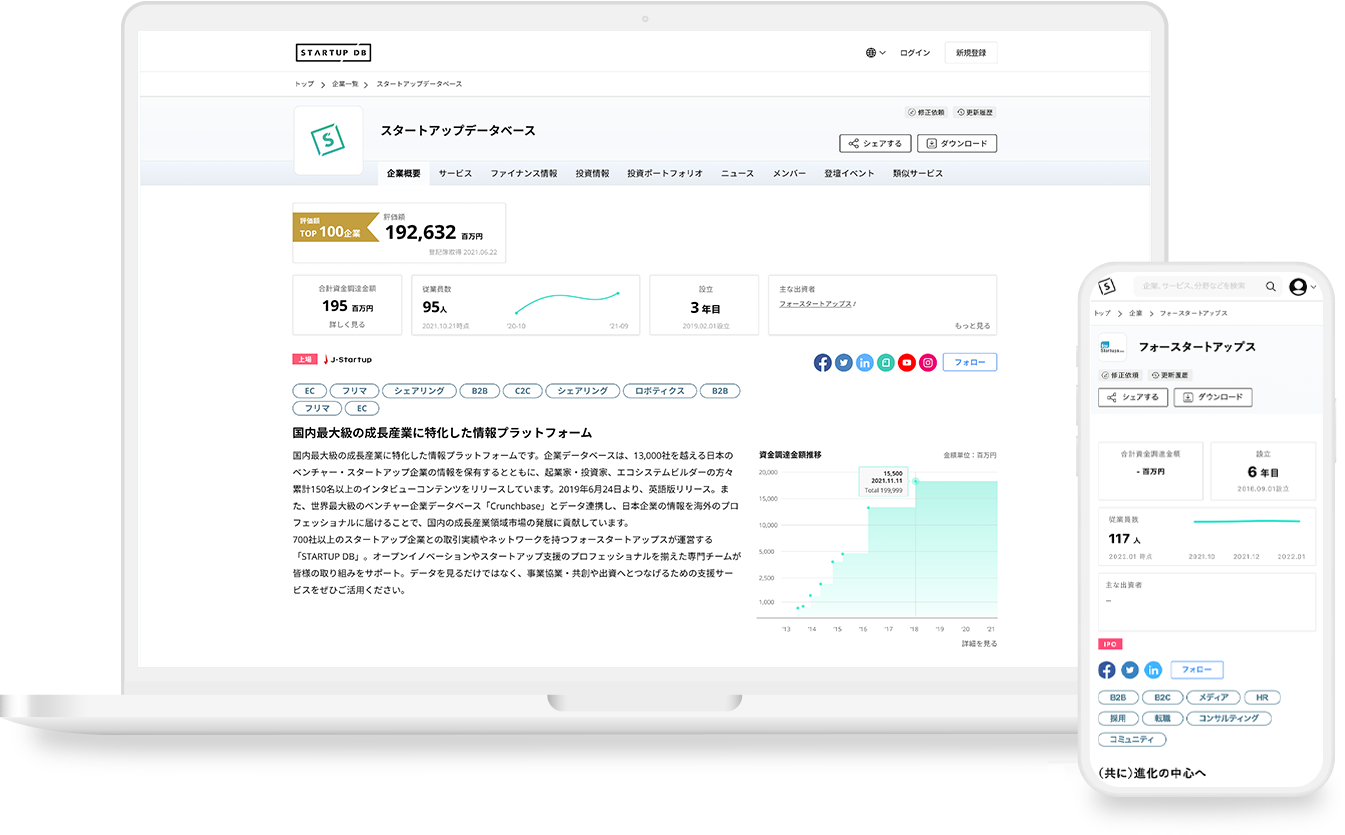Open フォースタートアップス investor link
1345x835 pixels.
[816, 303]
